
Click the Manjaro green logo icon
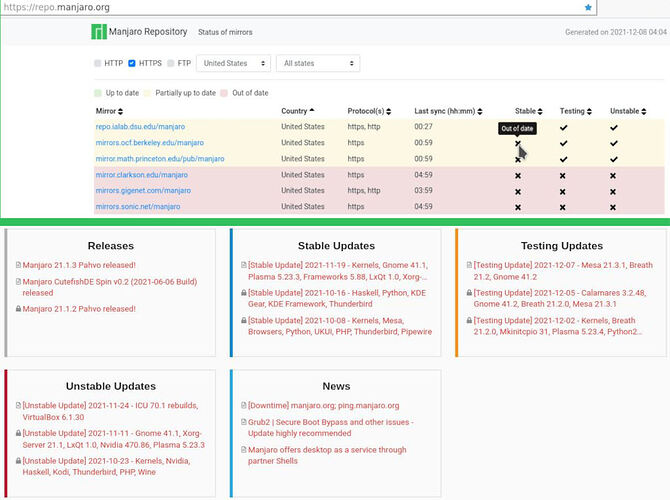(x=99, y=32)
